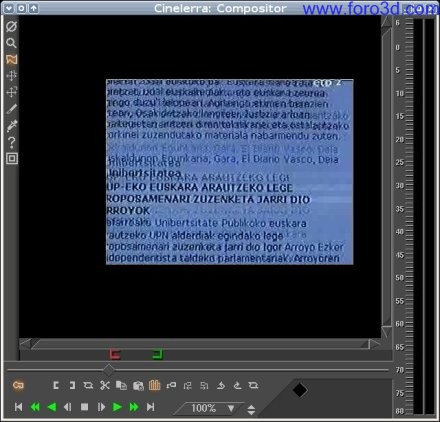Screen dimensions: 440x422
Task: Click the red In point marker on timebar
Action: pyautogui.click(x=115, y=354)
